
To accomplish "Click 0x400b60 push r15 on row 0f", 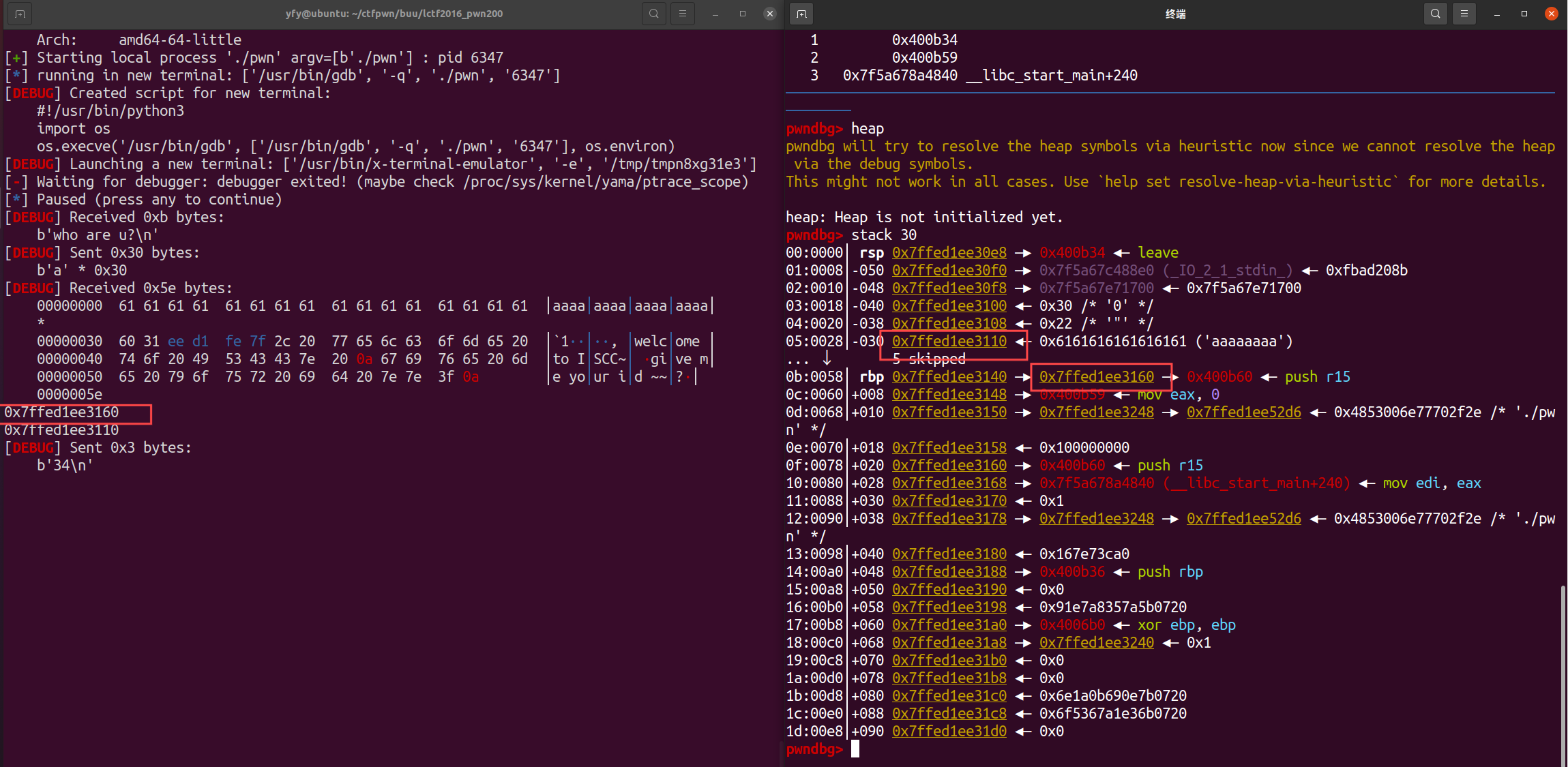I will click(1121, 466).
